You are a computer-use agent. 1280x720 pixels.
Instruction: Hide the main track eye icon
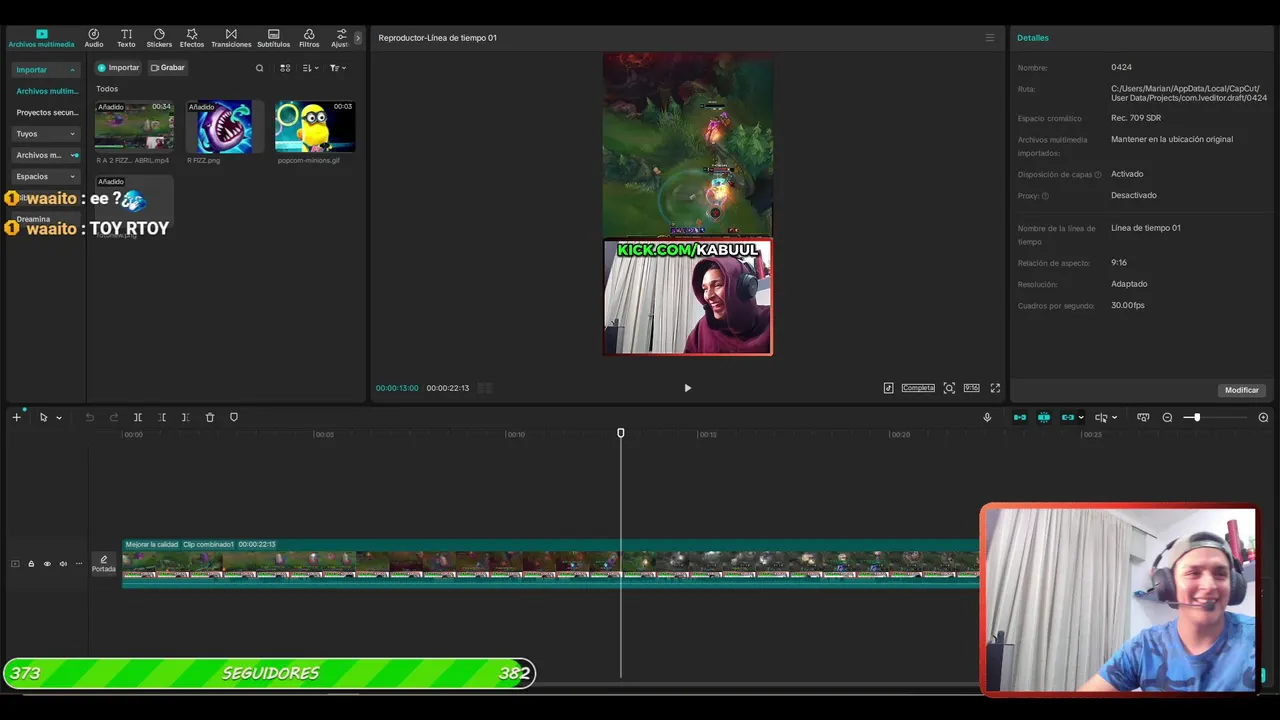pyautogui.click(x=47, y=564)
